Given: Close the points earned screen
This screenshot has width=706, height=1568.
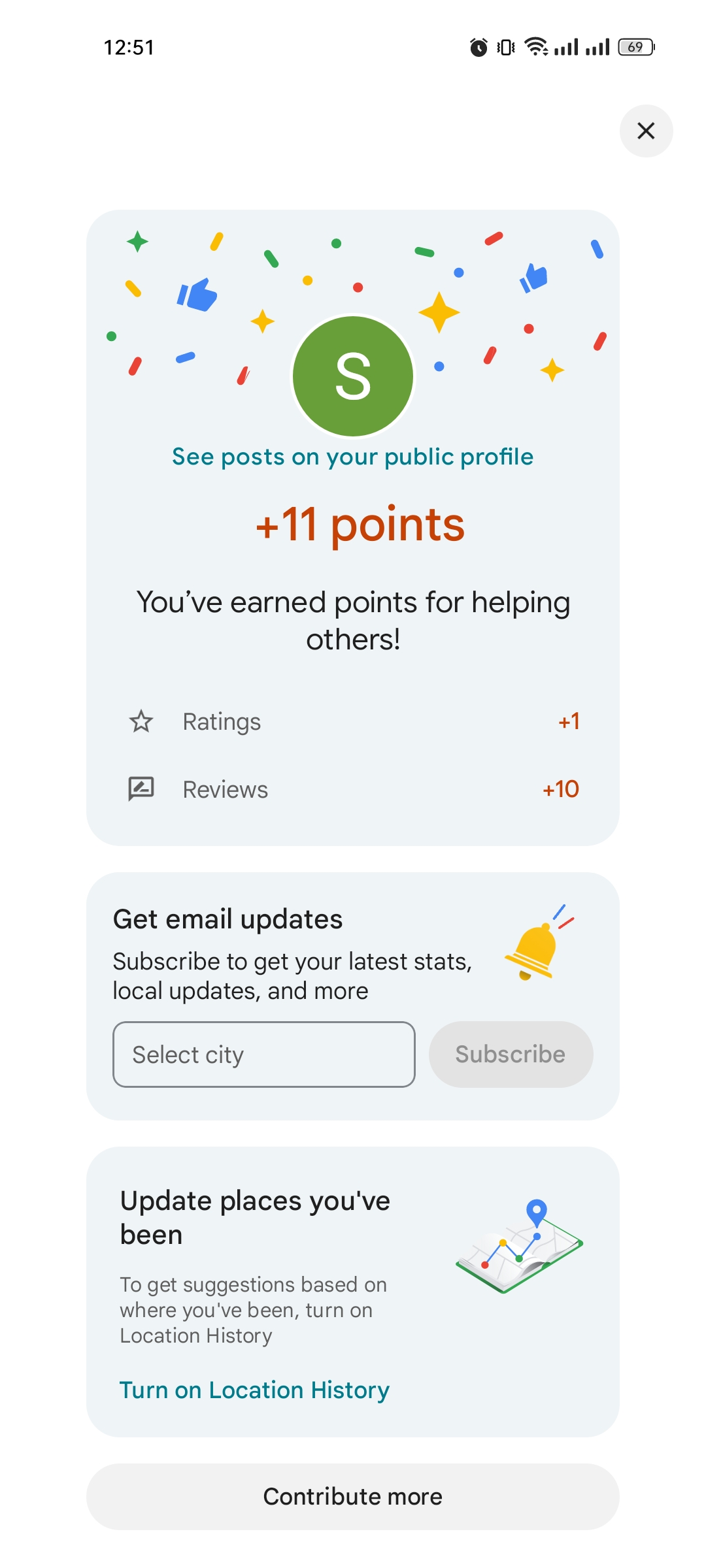Looking at the screenshot, I should [646, 131].
